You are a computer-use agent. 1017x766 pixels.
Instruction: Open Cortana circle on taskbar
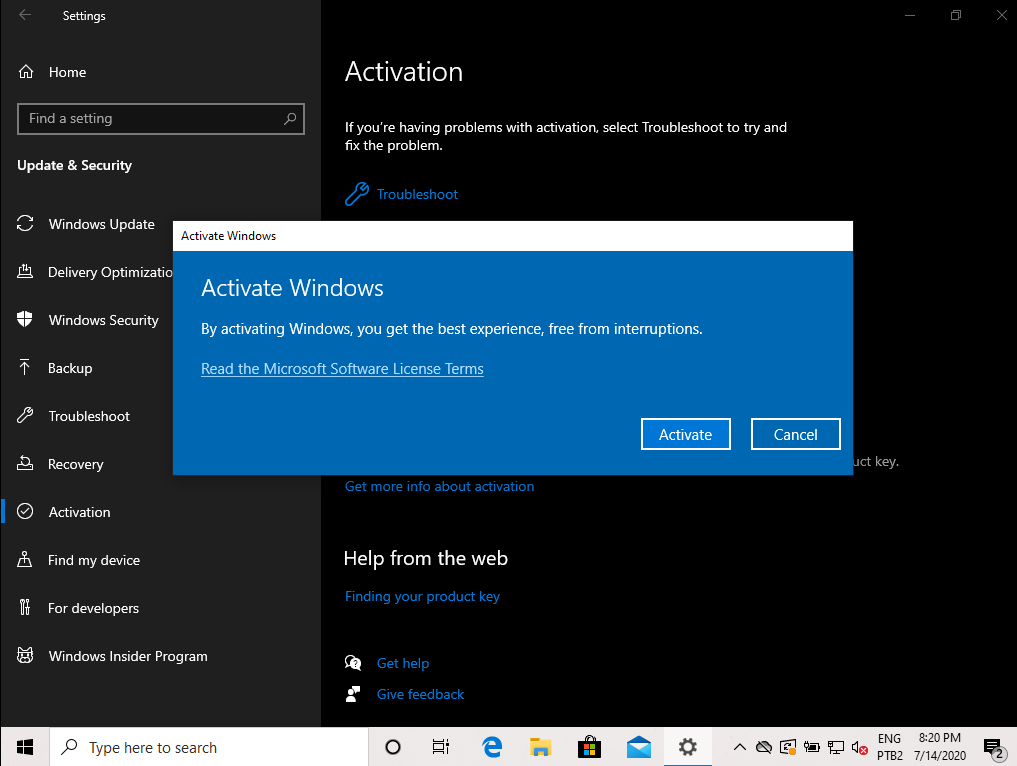pos(392,747)
